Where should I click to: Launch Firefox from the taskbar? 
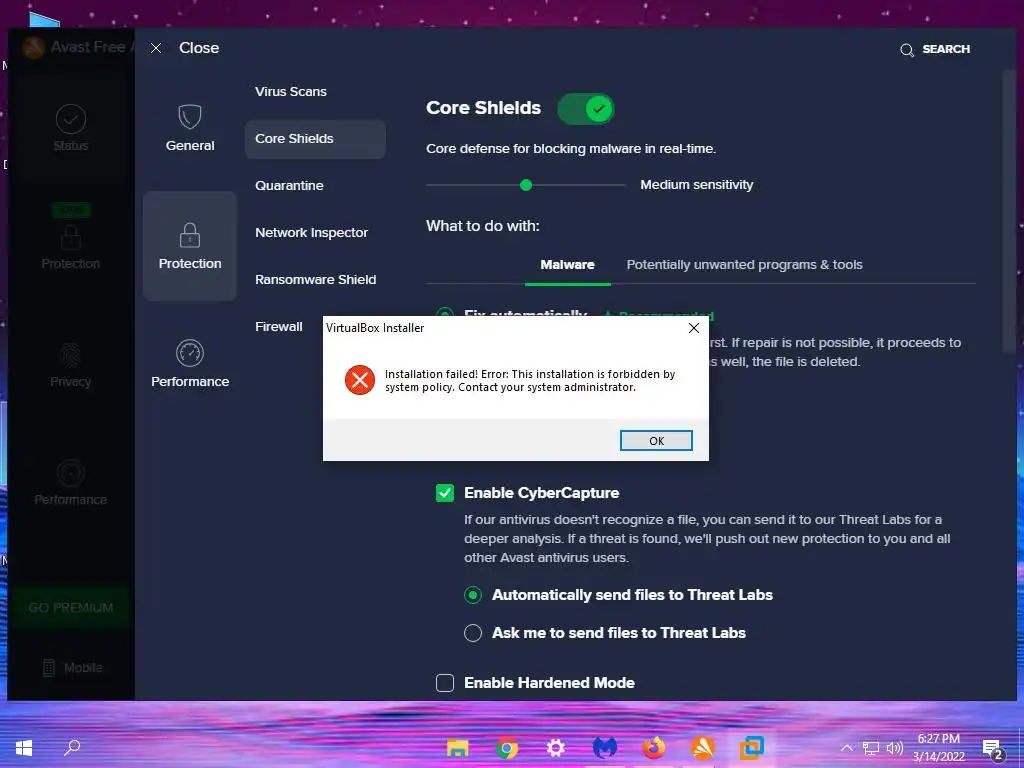coord(654,748)
